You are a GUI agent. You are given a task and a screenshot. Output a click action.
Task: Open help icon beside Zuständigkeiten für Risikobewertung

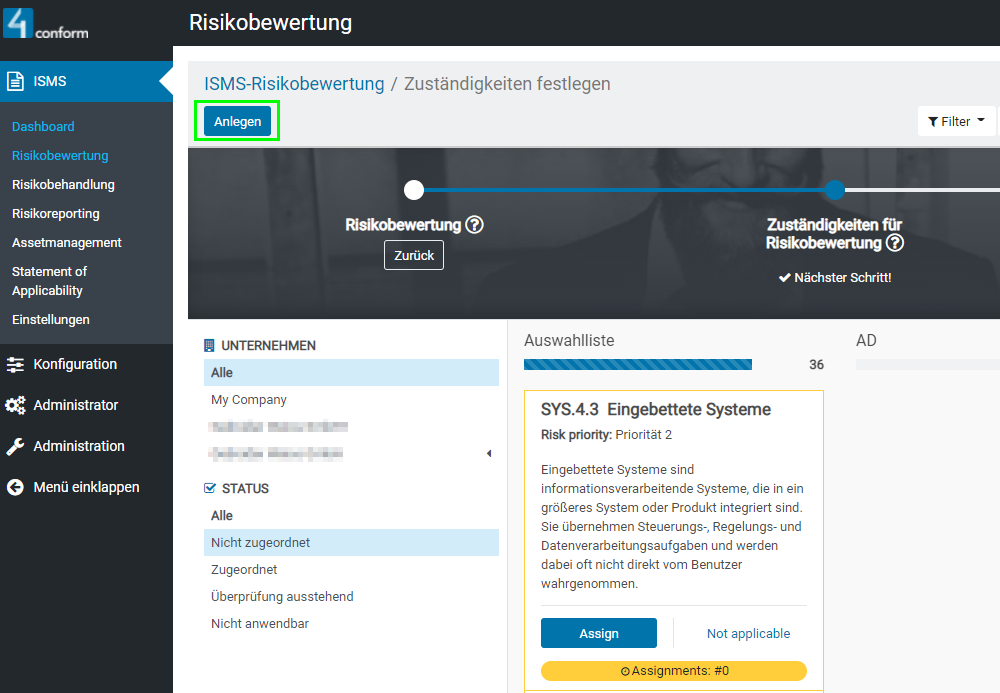[895, 243]
